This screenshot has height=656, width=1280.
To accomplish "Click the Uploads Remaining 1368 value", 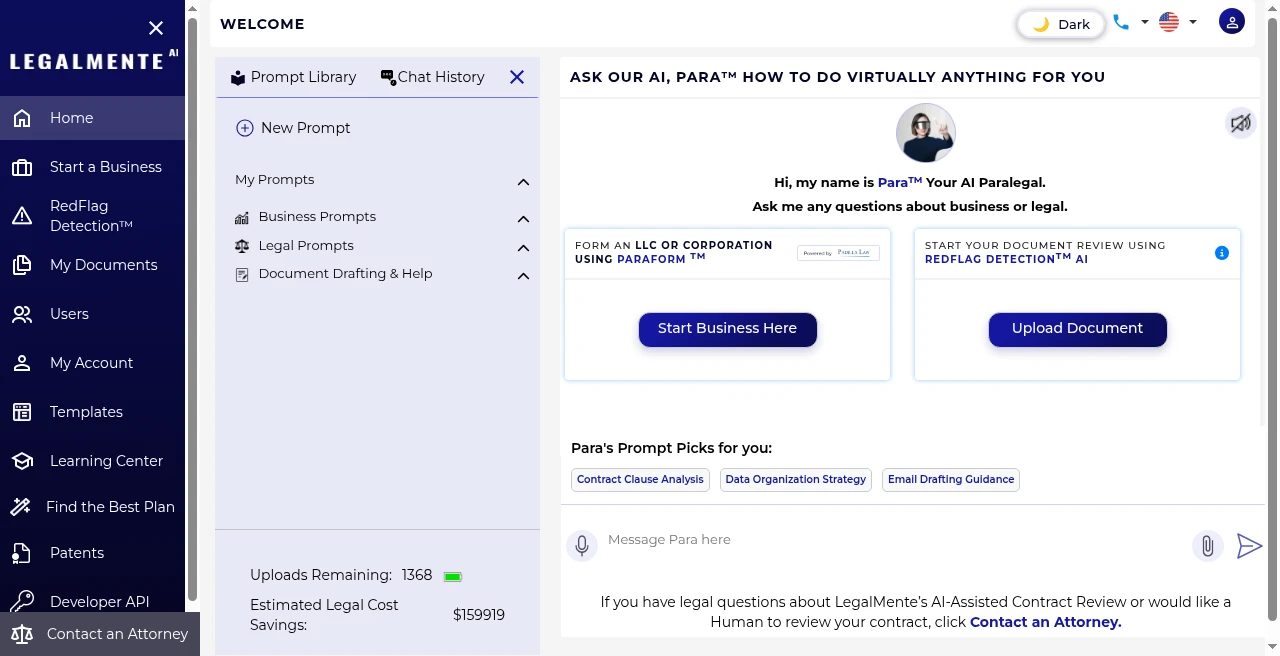I will (417, 576).
